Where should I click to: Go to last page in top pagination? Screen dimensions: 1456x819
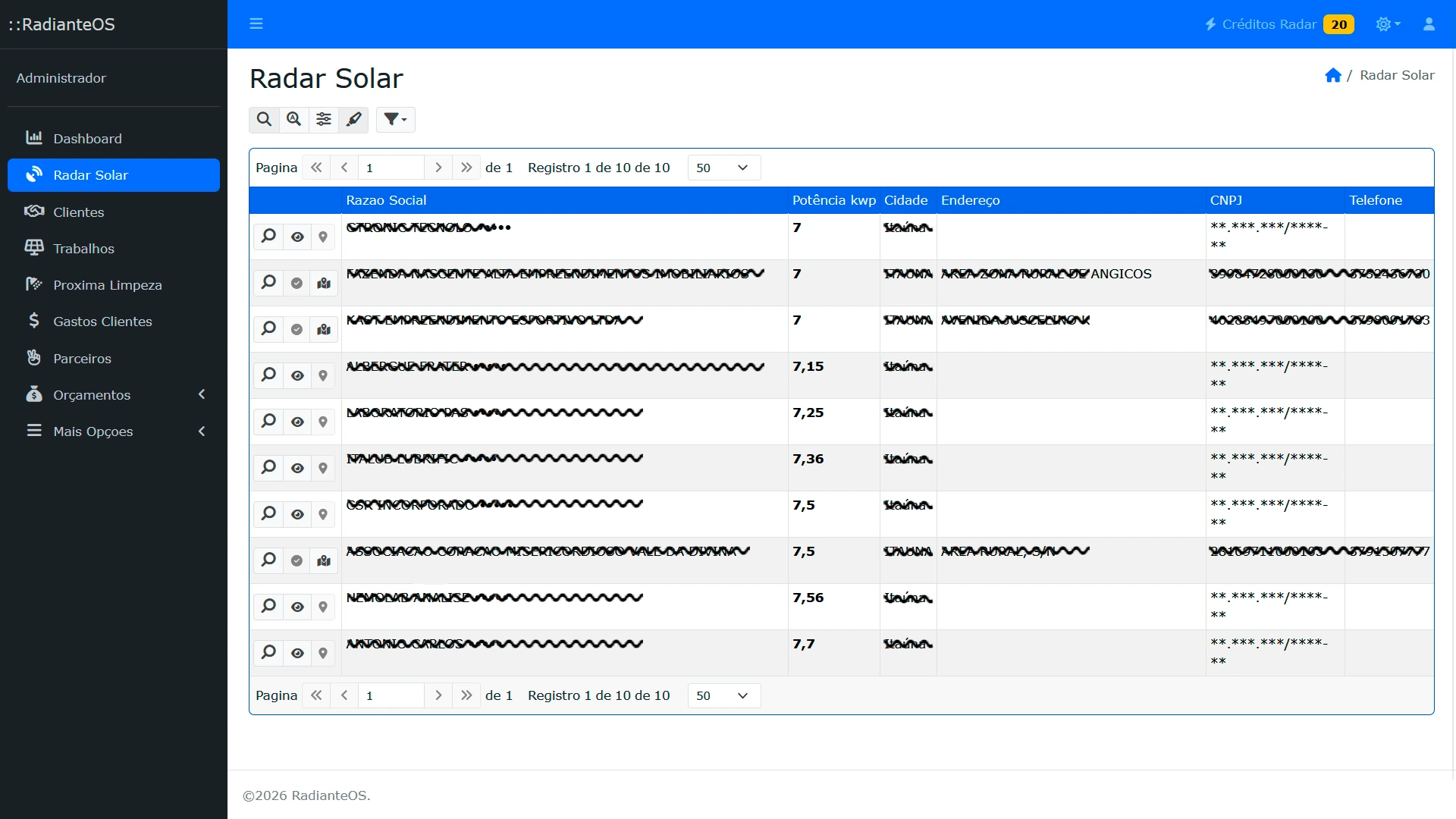pyautogui.click(x=466, y=168)
